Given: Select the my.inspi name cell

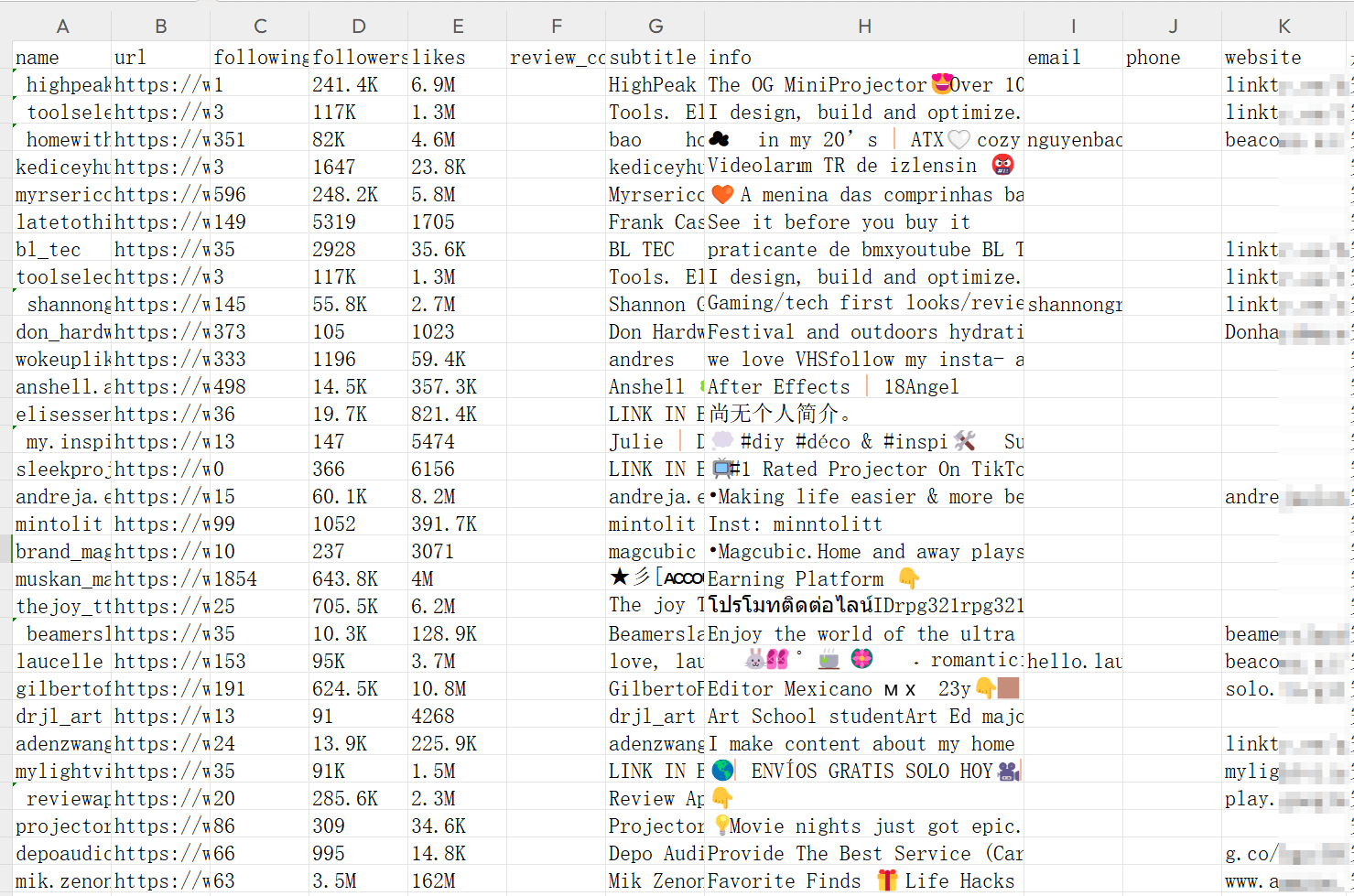Looking at the screenshot, I should point(62,441).
